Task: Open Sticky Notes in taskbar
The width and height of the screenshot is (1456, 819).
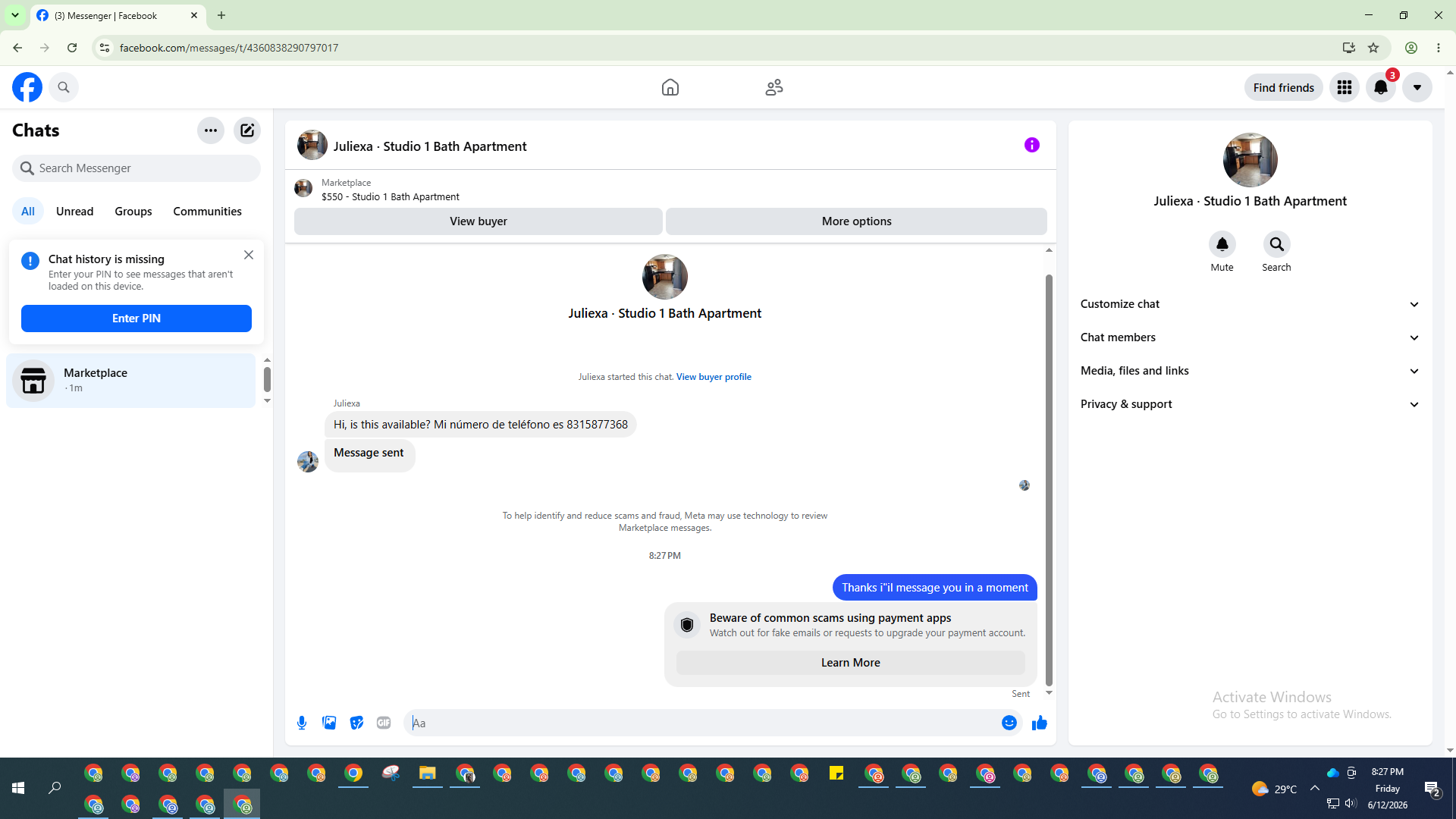Action: point(836,773)
